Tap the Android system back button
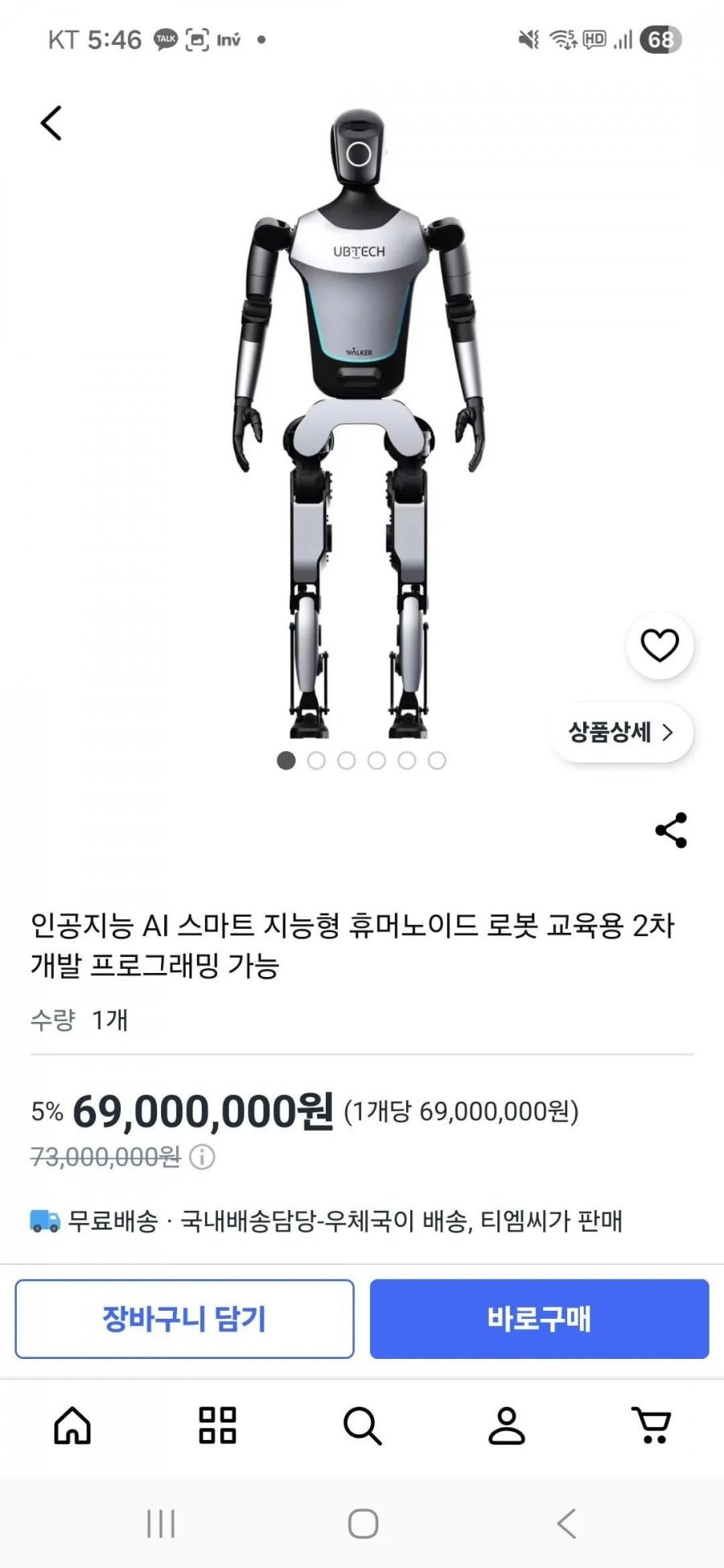The image size is (724, 1568). click(x=566, y=1523)
